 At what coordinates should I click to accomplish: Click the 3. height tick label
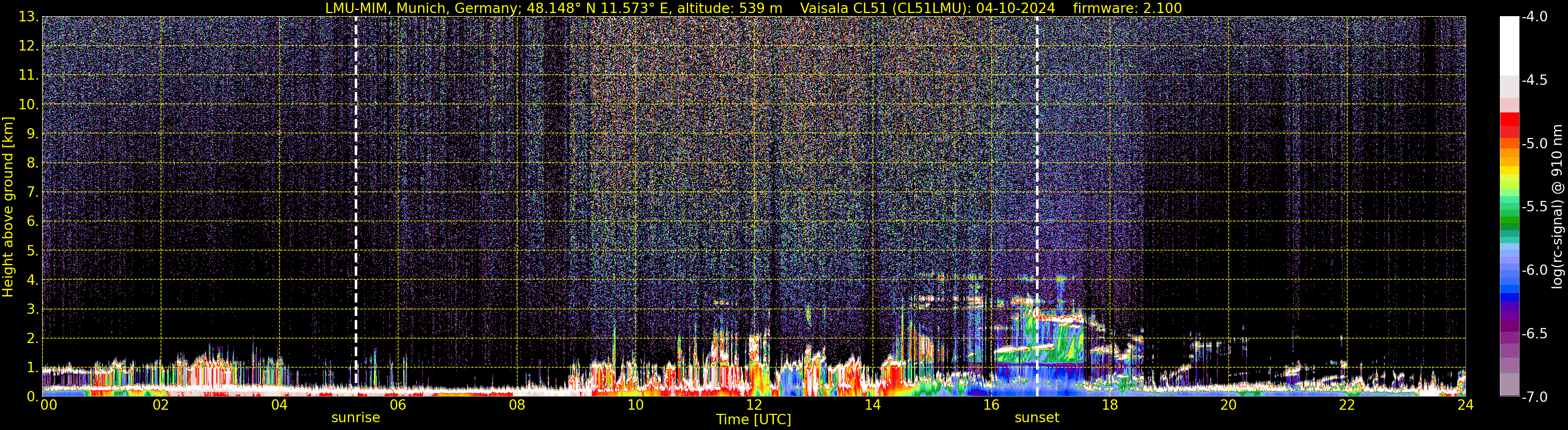[x=32, y=309]
